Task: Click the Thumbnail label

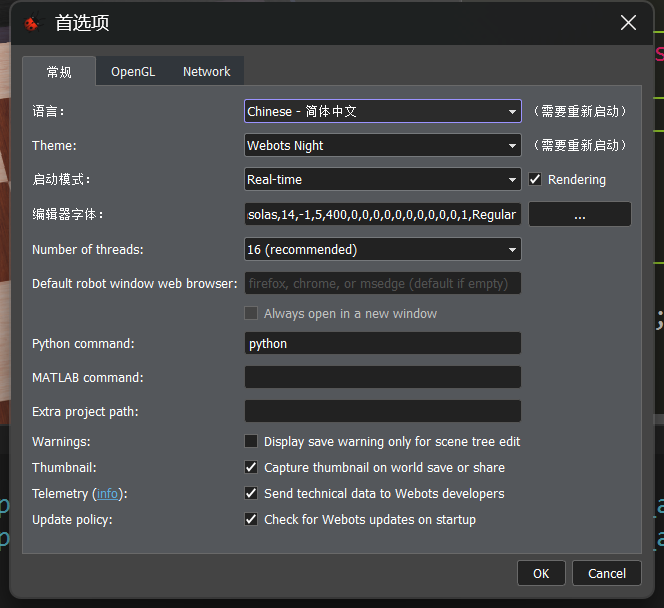Action: tap(64, 468)
